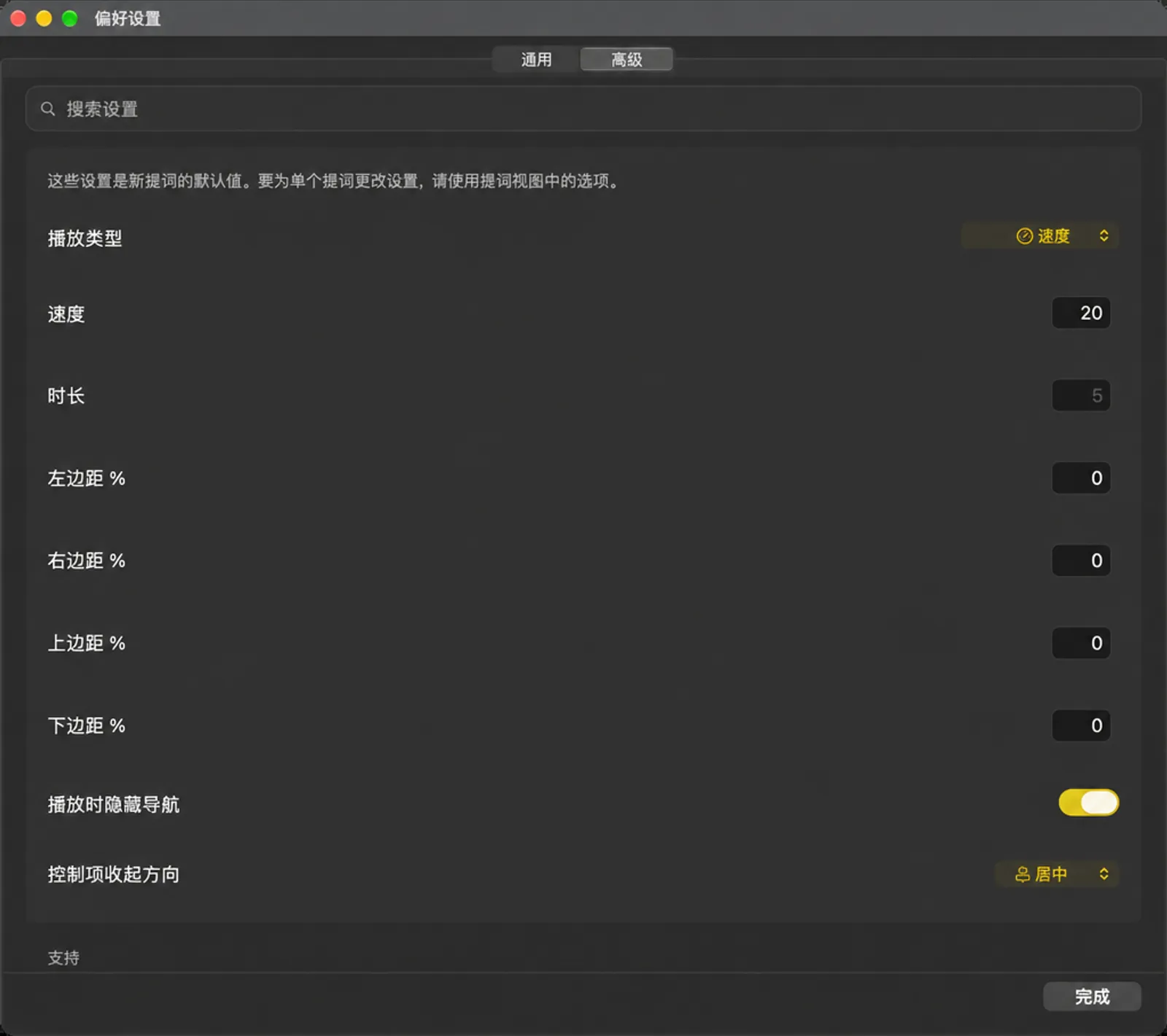Click the 偏好设置 window title
This screenshot has height=1036, width=1167.
[128, 18]
